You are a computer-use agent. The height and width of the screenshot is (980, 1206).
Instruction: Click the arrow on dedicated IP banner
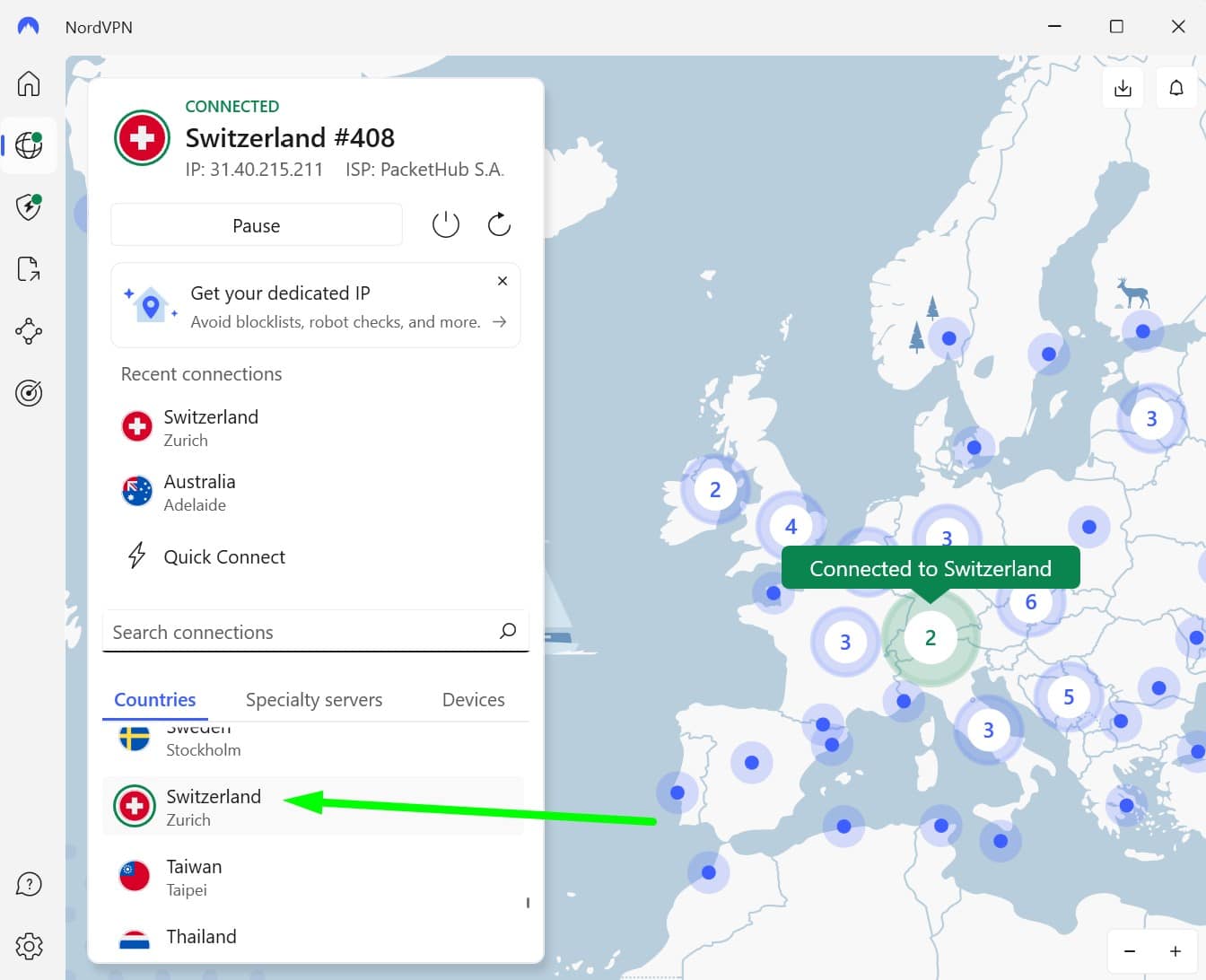point(500,321)
